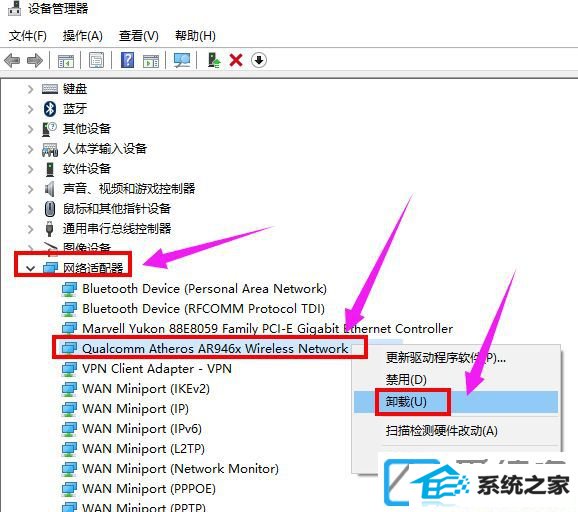
Task: Click the Update driver software toolbar icon
Action: (x=214, y=60)
